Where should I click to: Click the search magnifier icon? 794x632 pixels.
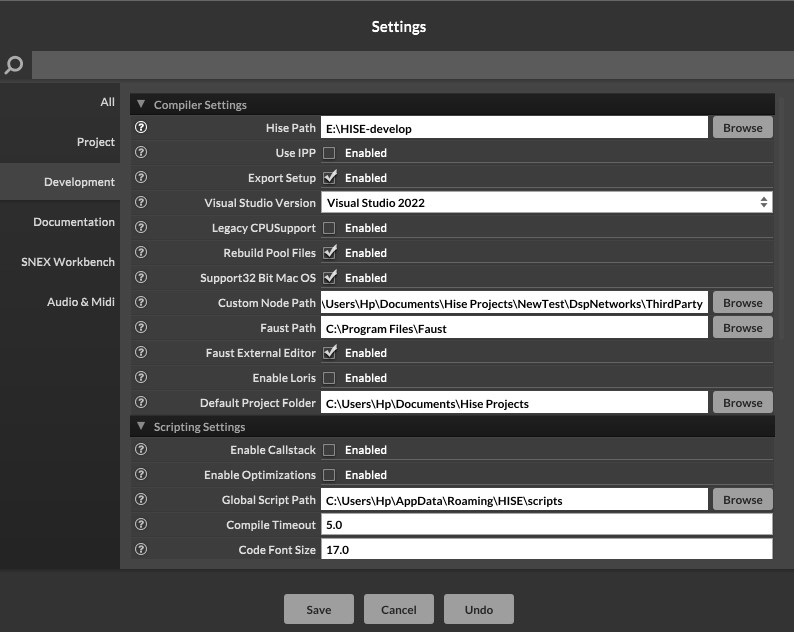14,66
